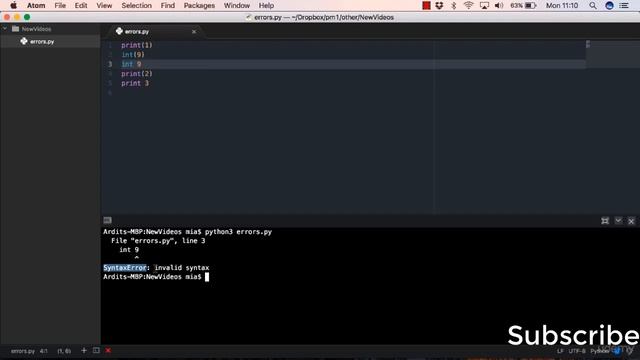Image resolution: width=640 pixels, height=360 pixels.
Task: Change UTF-8 file encoding
Action: click(x=577, y=351)
